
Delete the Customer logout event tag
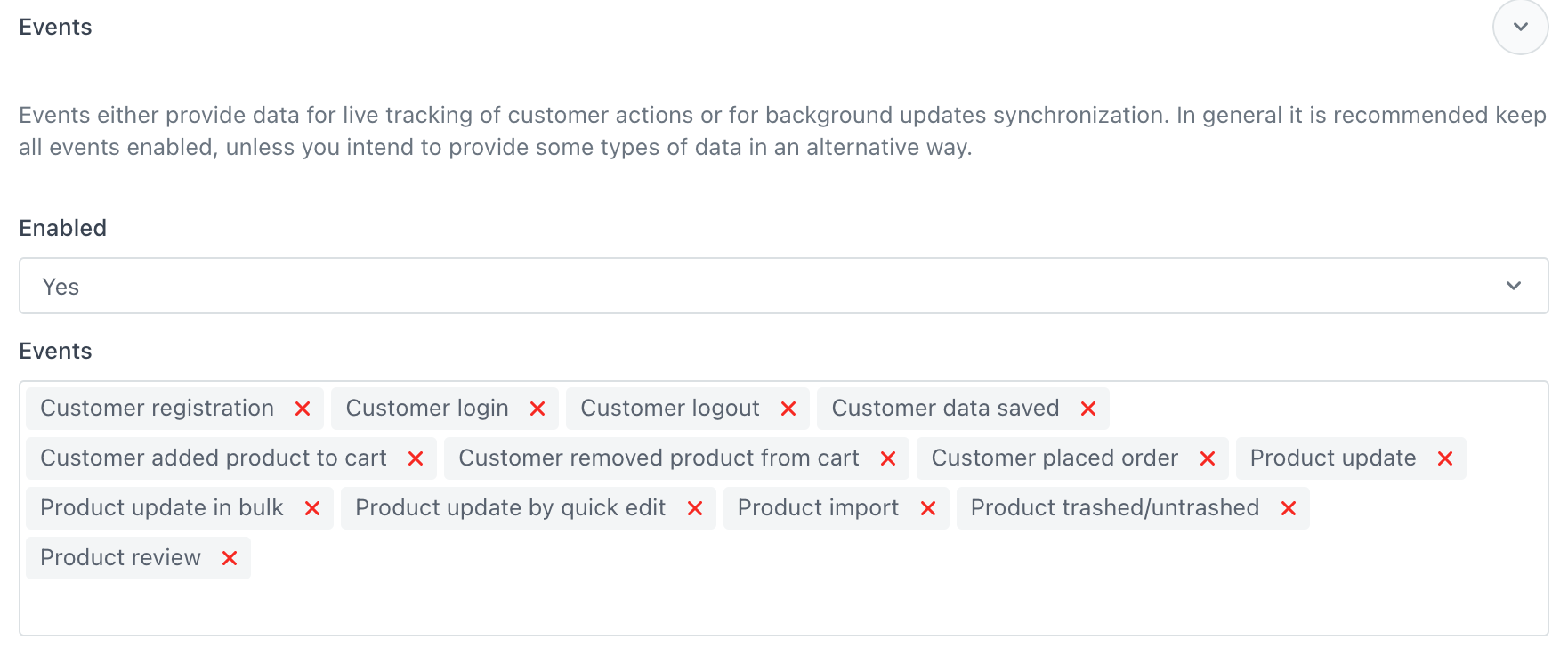[788, 409]
